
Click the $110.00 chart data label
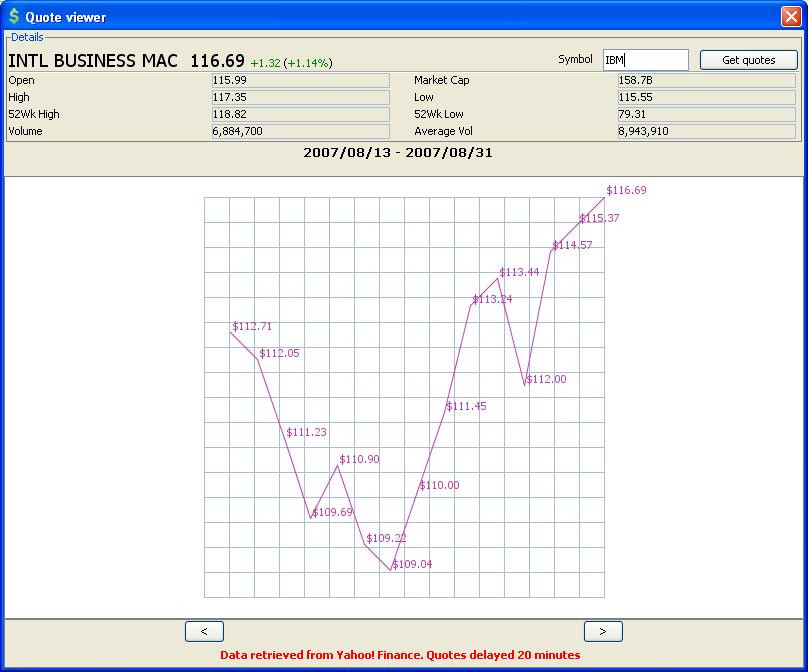click(439, 485)
